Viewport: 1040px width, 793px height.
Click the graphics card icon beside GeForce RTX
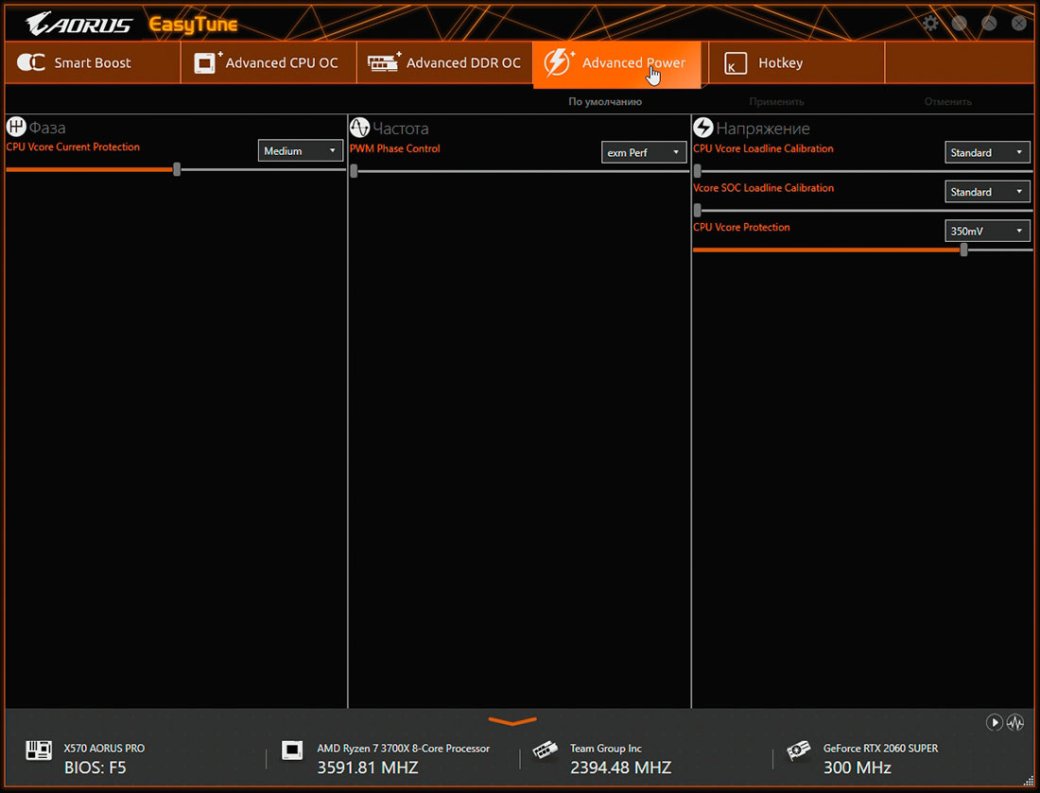pyautogui.click(x=799, y=751)
